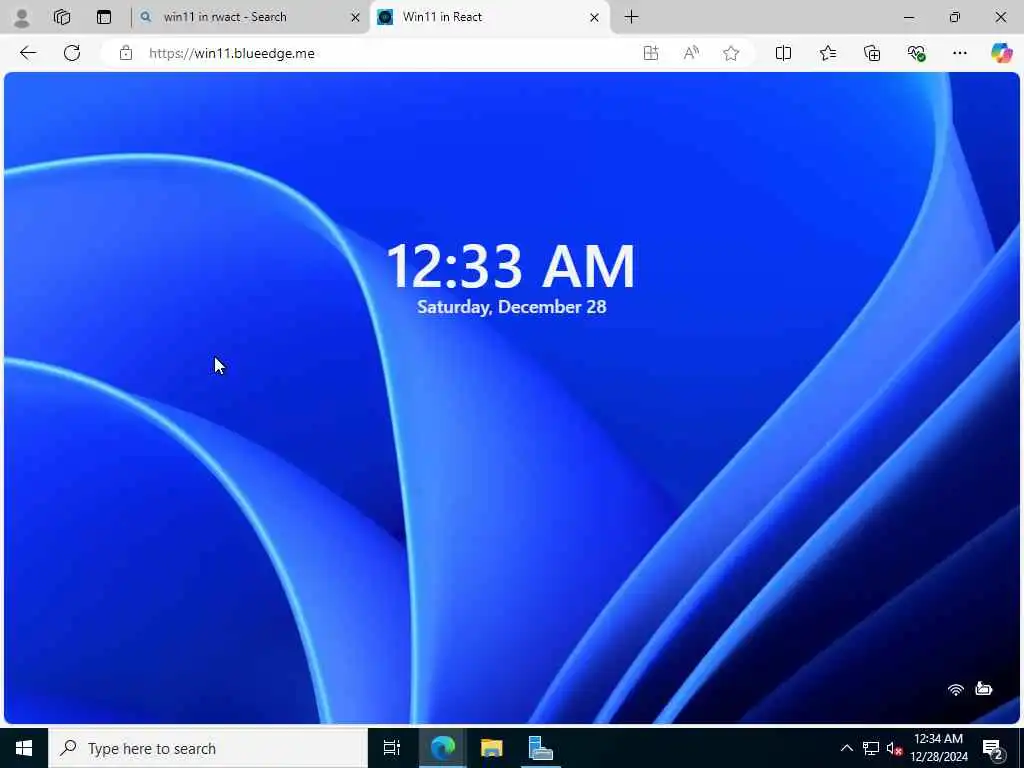Open the browser profile icon
1024x768 pixels.
(22, 18)
